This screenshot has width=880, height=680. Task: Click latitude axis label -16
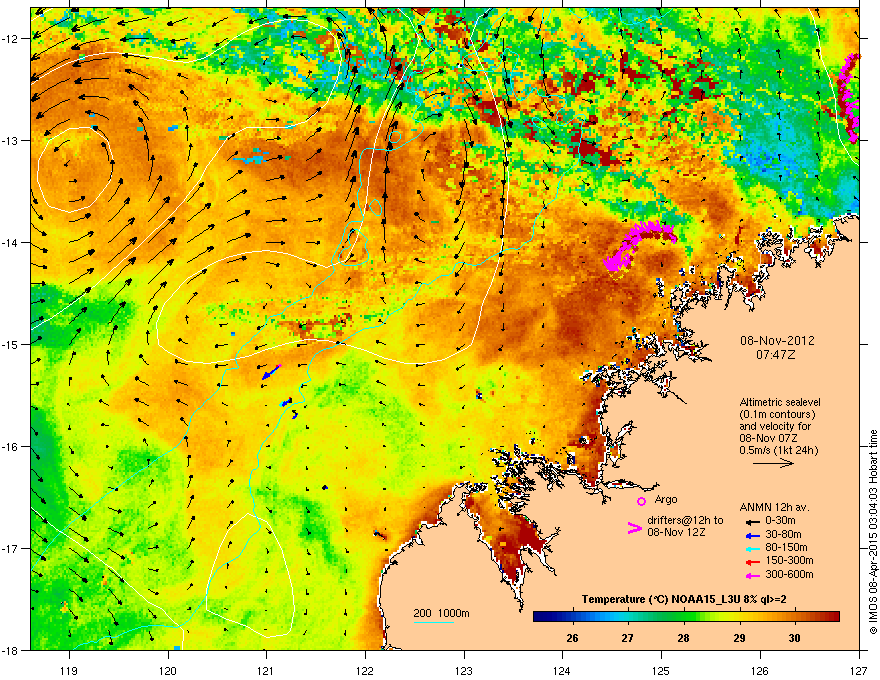tap(11, 447)
